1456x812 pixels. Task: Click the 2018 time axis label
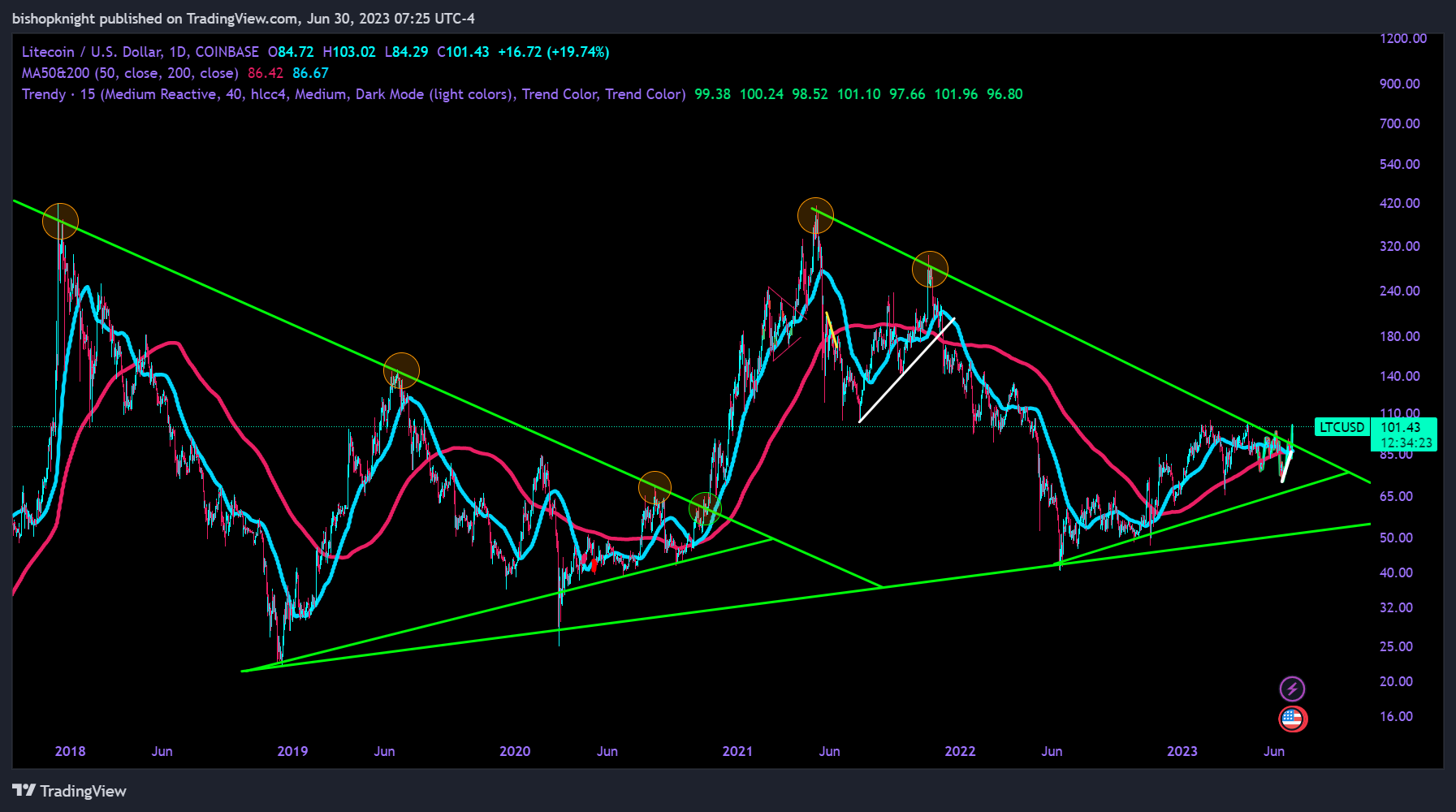70,751
